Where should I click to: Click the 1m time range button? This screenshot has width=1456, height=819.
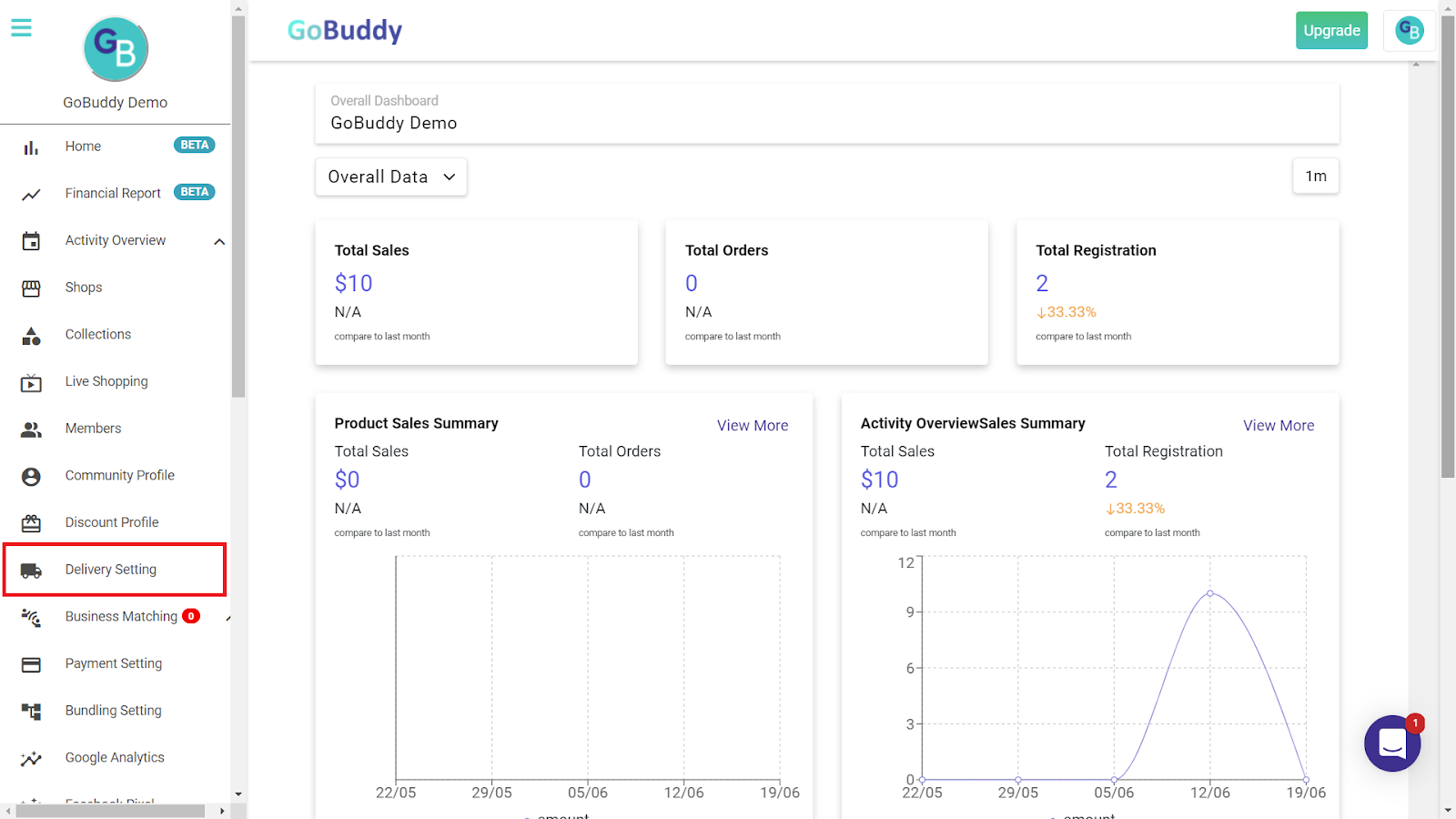point(1316,177)
